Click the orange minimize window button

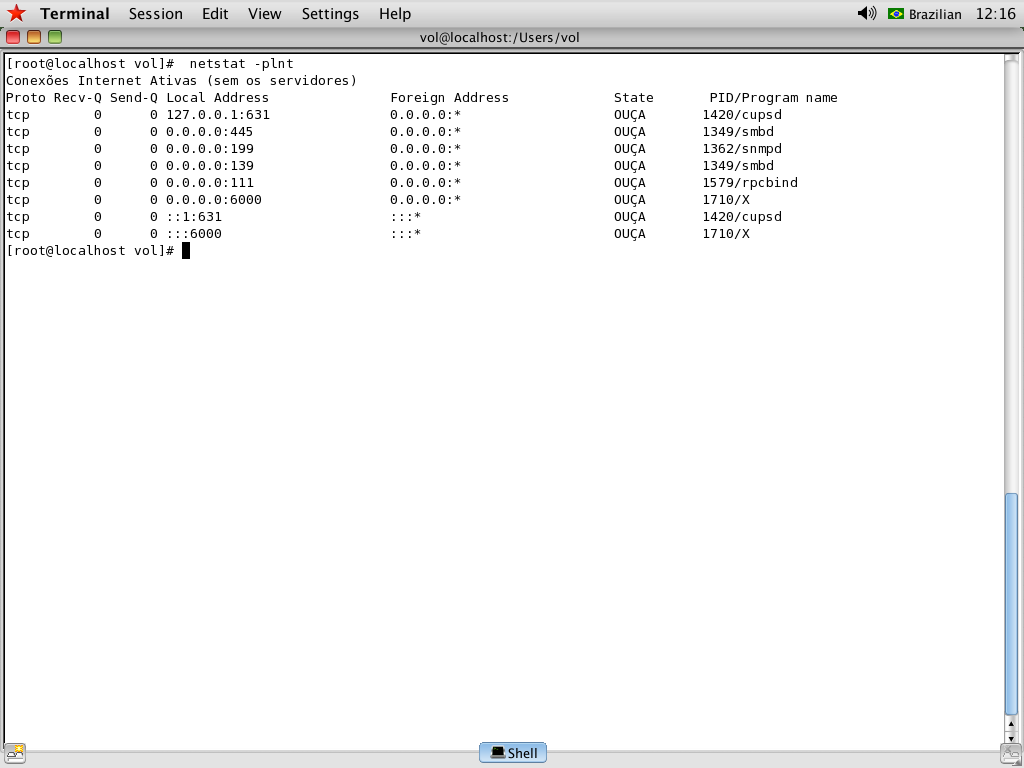click(x=34, y=37)
